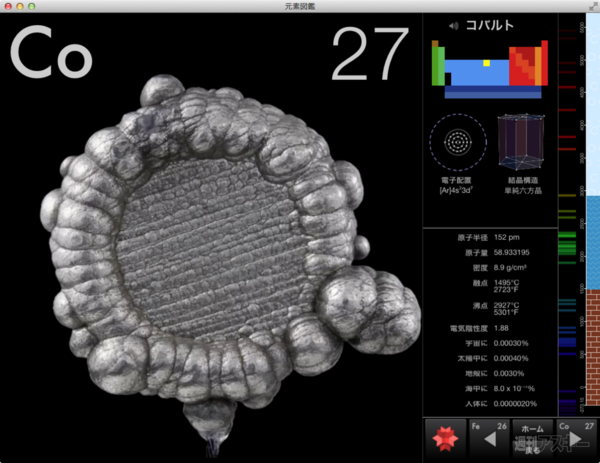Viewport: 600px width, 463px height.
Task: Click the コバルト element name heading
Action: pyautogui.click(x=489, y=26)
